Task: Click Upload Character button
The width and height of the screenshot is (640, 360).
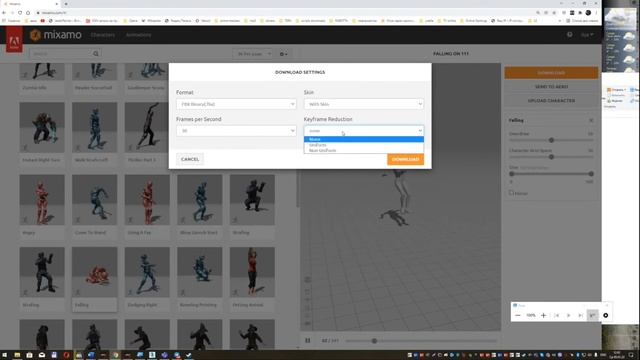Action: (551, 100)
